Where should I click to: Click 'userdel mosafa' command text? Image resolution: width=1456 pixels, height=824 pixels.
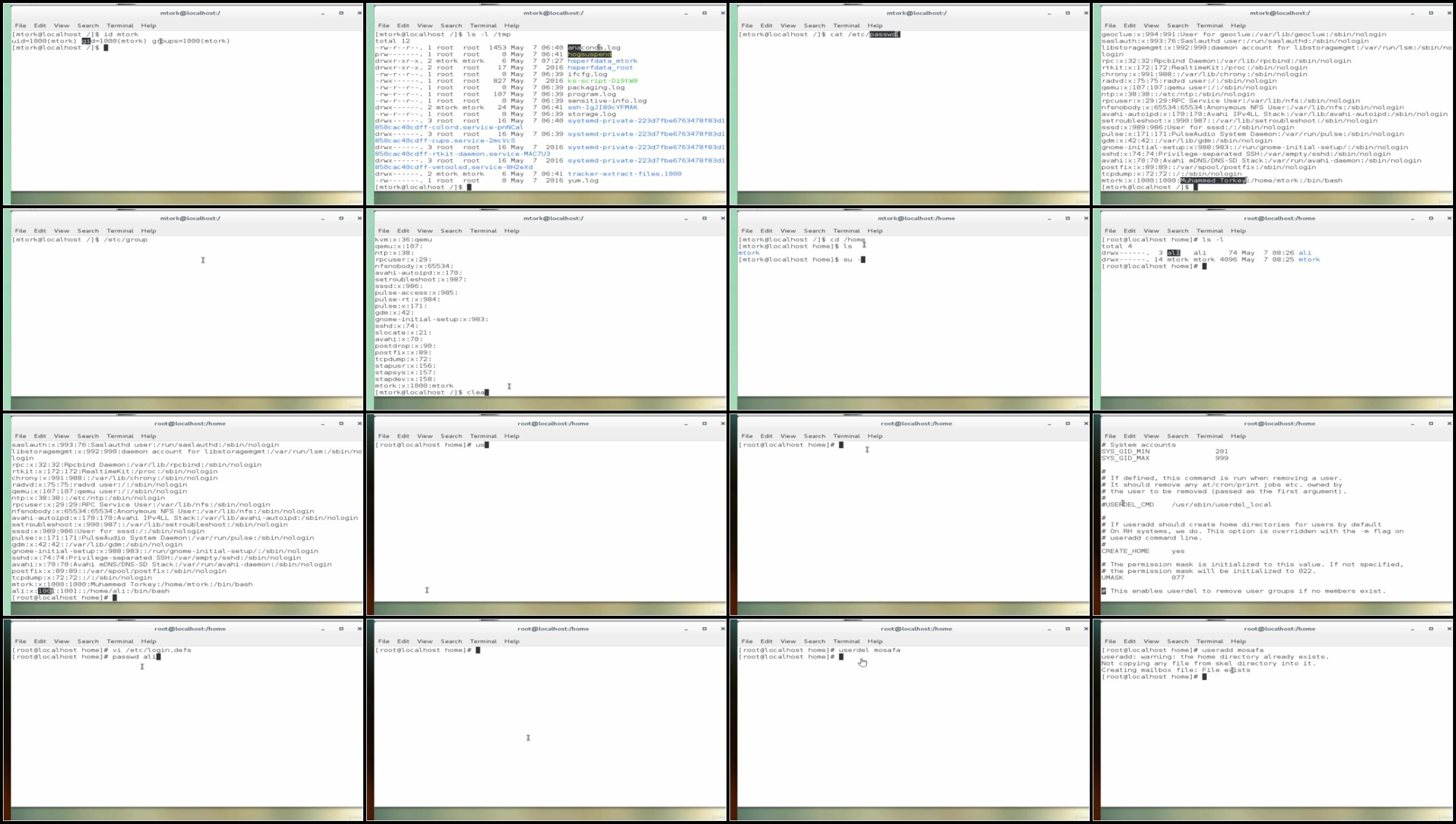point(869,650)
